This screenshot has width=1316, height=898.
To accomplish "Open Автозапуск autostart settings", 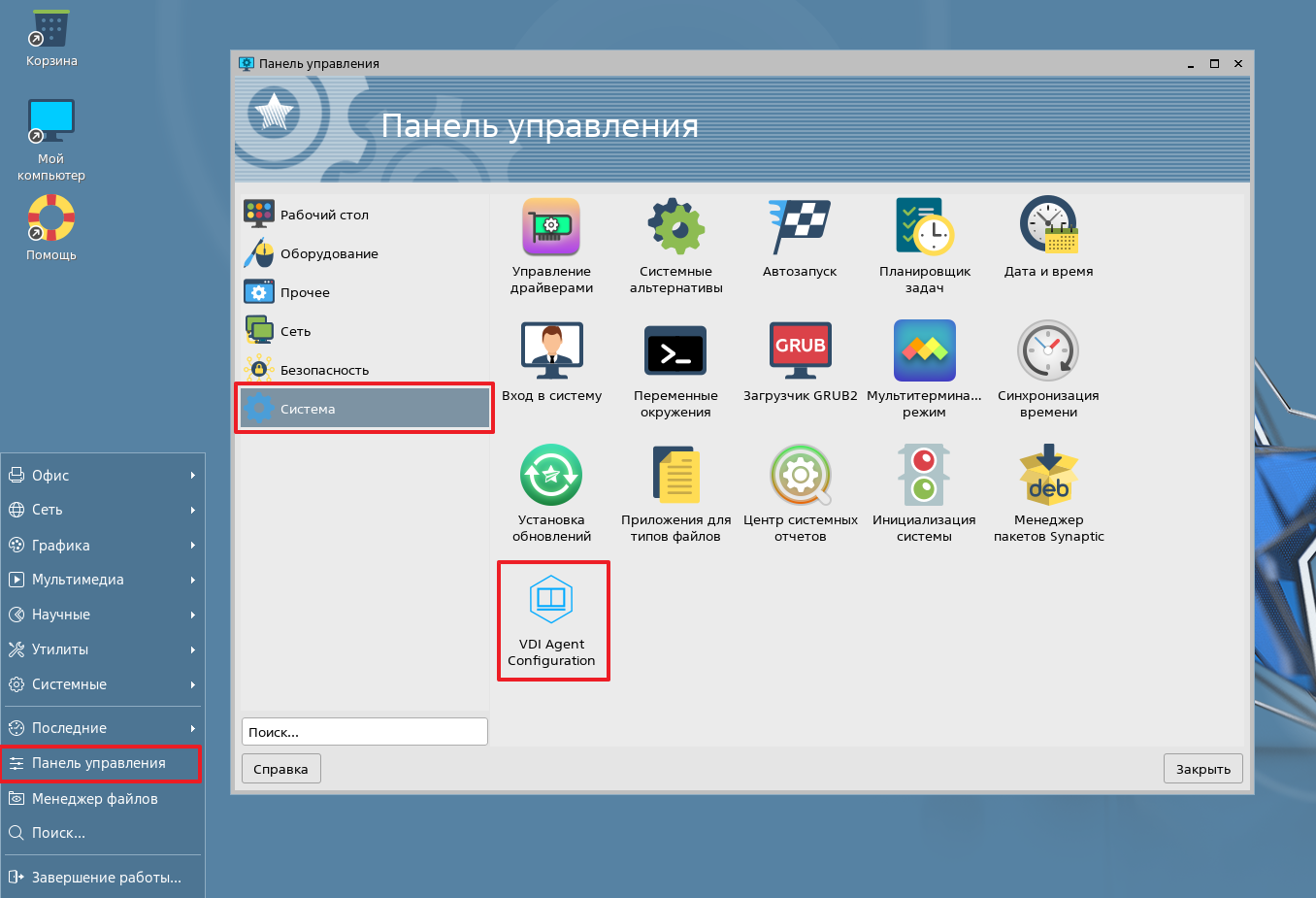I will pos(800,227).
